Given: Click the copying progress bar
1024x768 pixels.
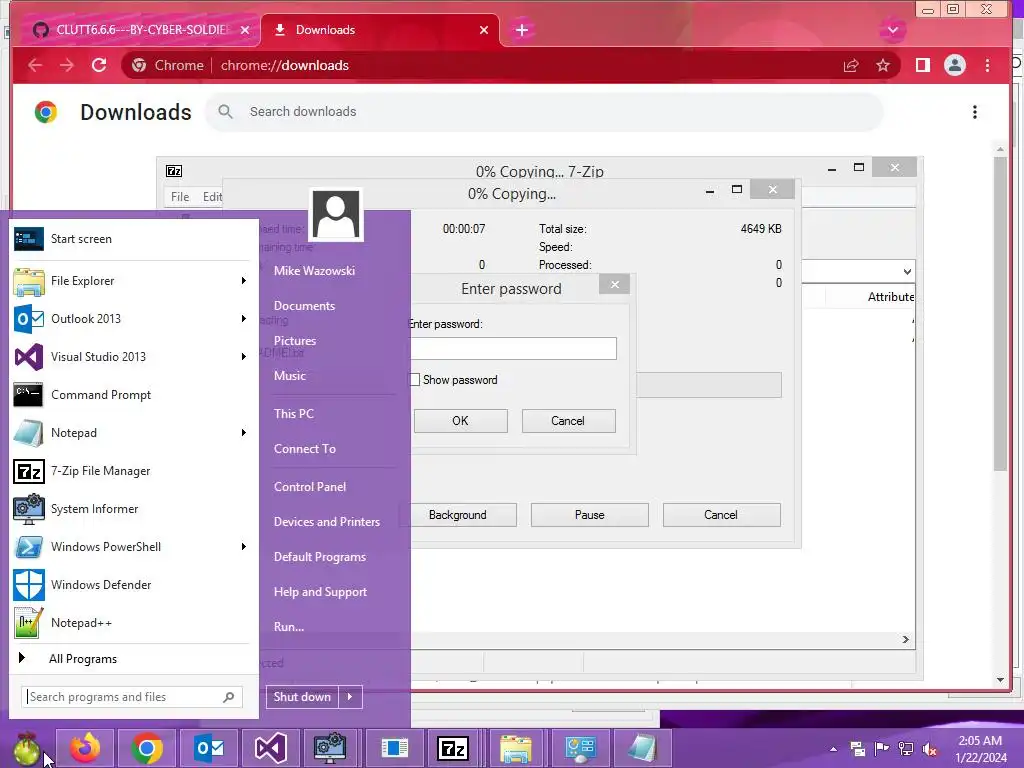Looking at the screenshot, I should click(709, 385).
